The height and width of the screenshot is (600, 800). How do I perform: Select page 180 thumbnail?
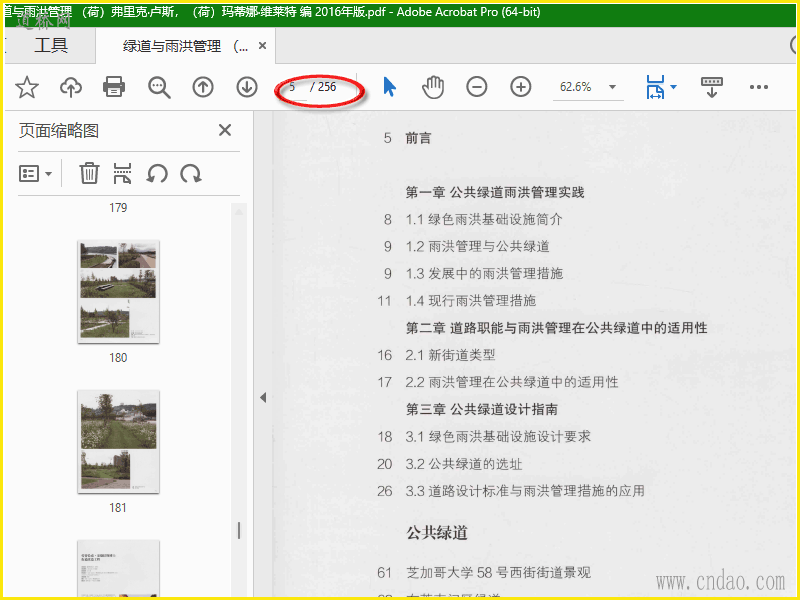tap(118, 292)
